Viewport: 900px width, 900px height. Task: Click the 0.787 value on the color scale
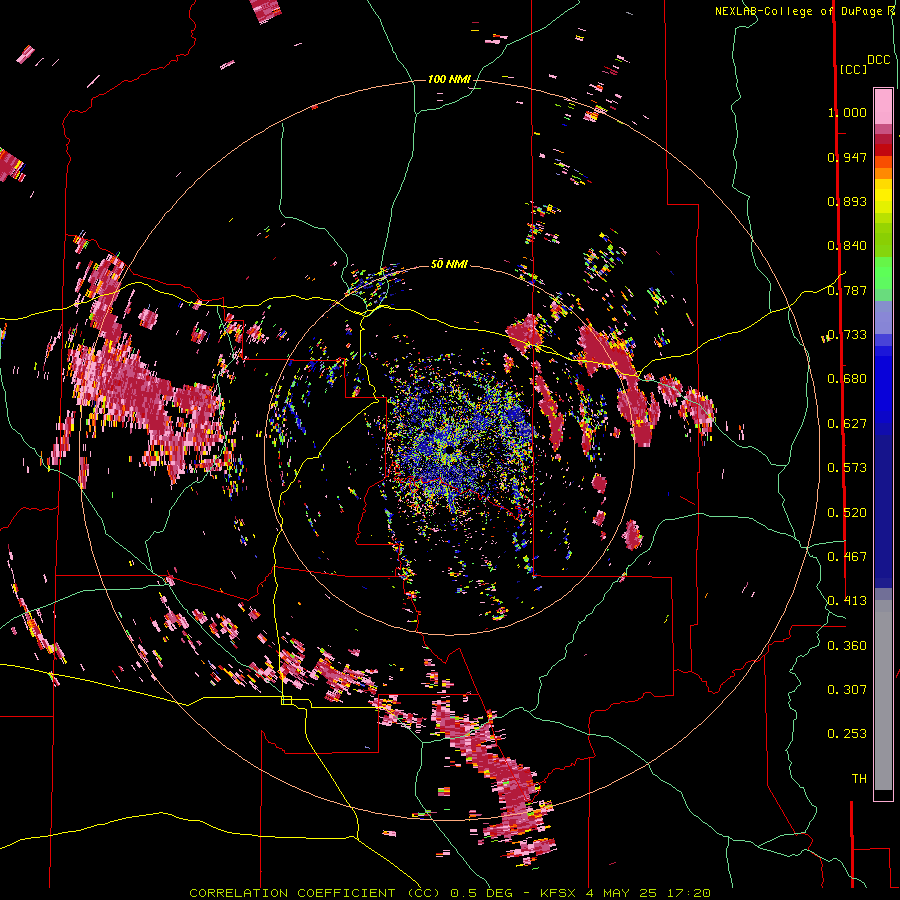coord(847,290)
